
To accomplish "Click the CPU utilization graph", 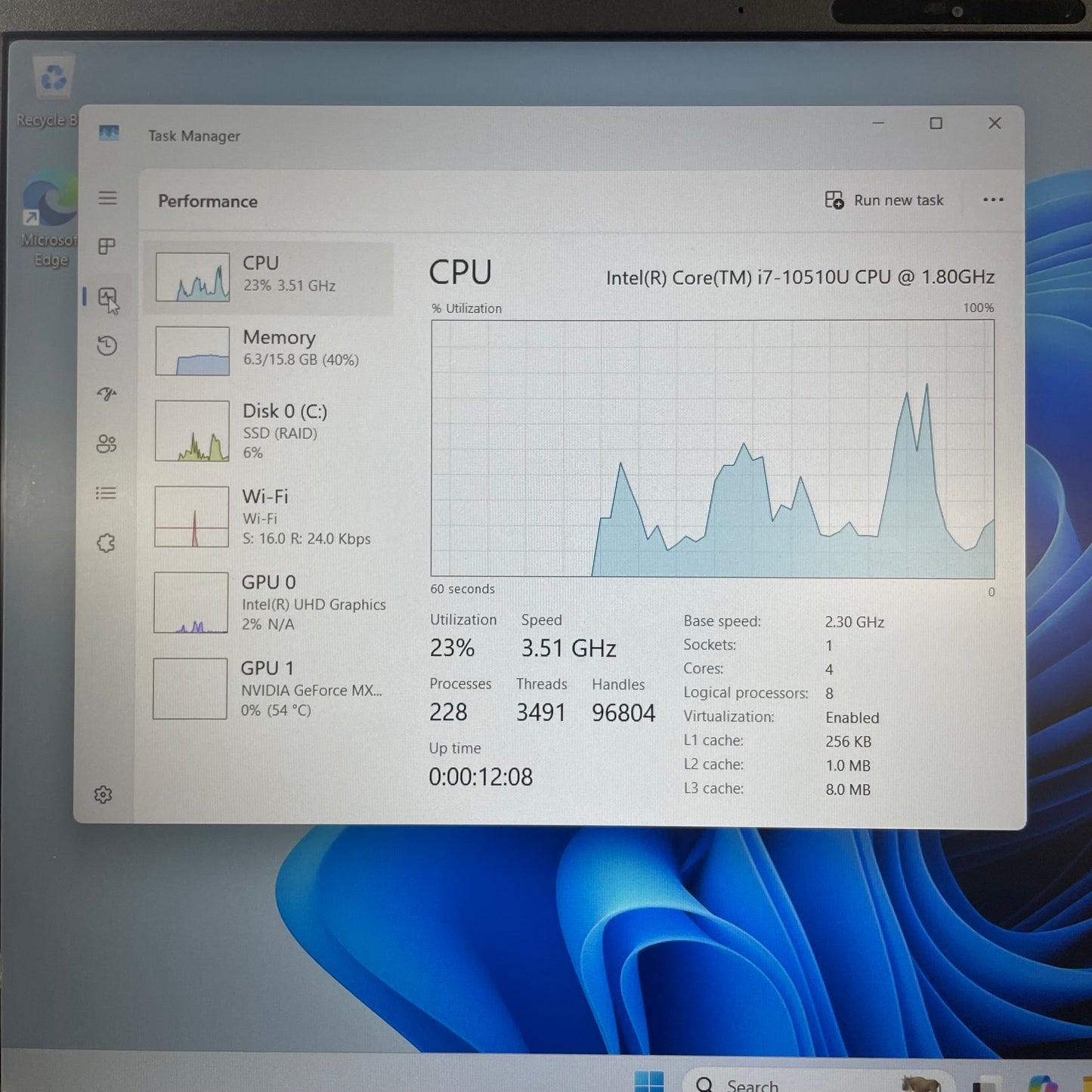I will [x=713, y=449].
